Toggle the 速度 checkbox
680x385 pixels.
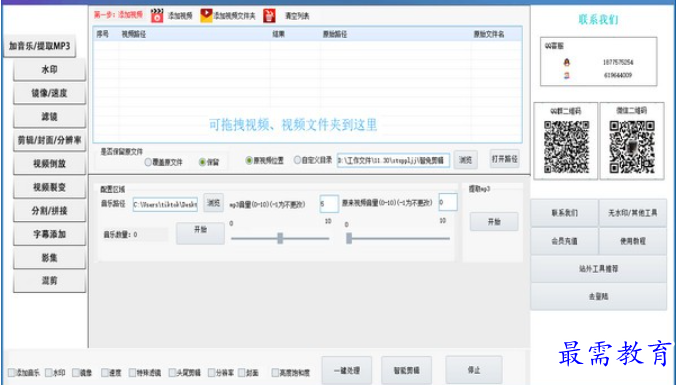[x=105, y=372]
